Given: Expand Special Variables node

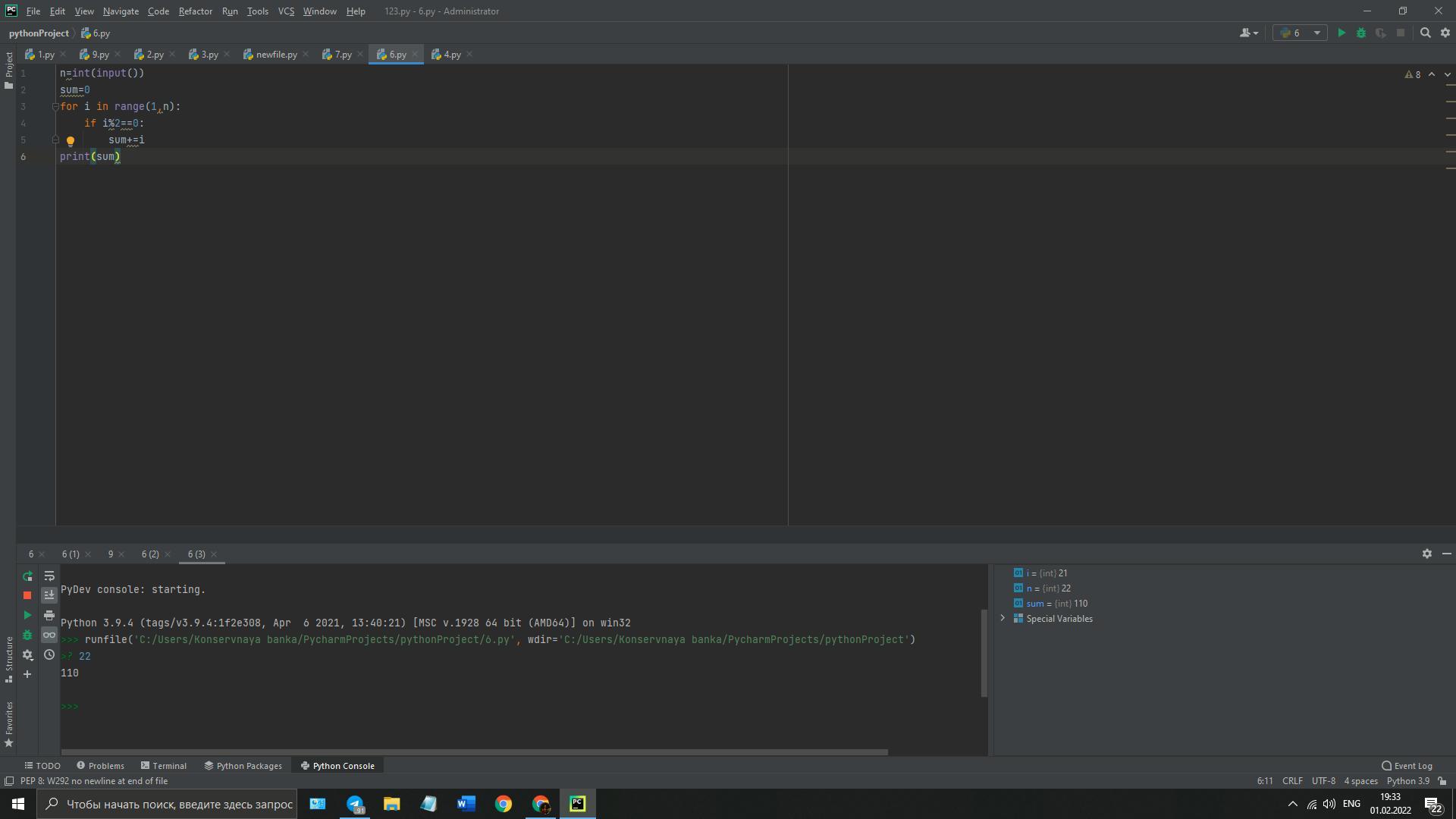Looking at the screenshot, I should coord(1003,619).
